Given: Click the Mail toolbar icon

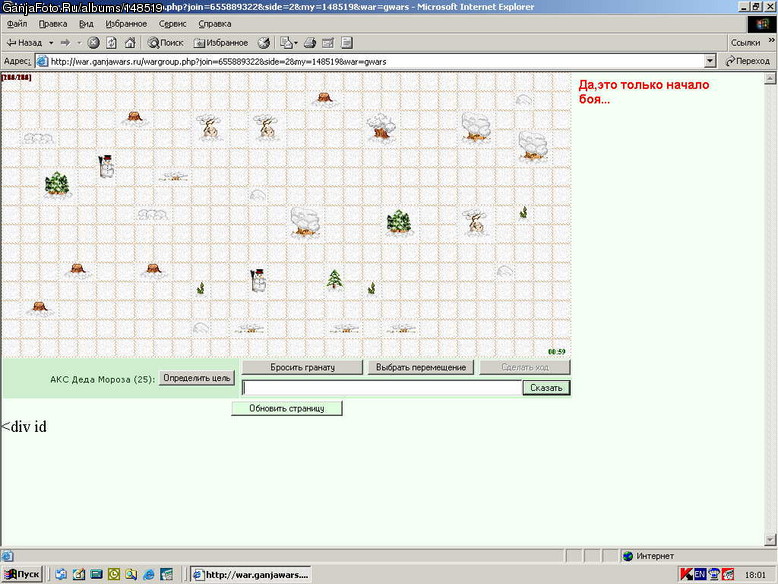Looking at the screenshot, I should (x=286, y=43).
